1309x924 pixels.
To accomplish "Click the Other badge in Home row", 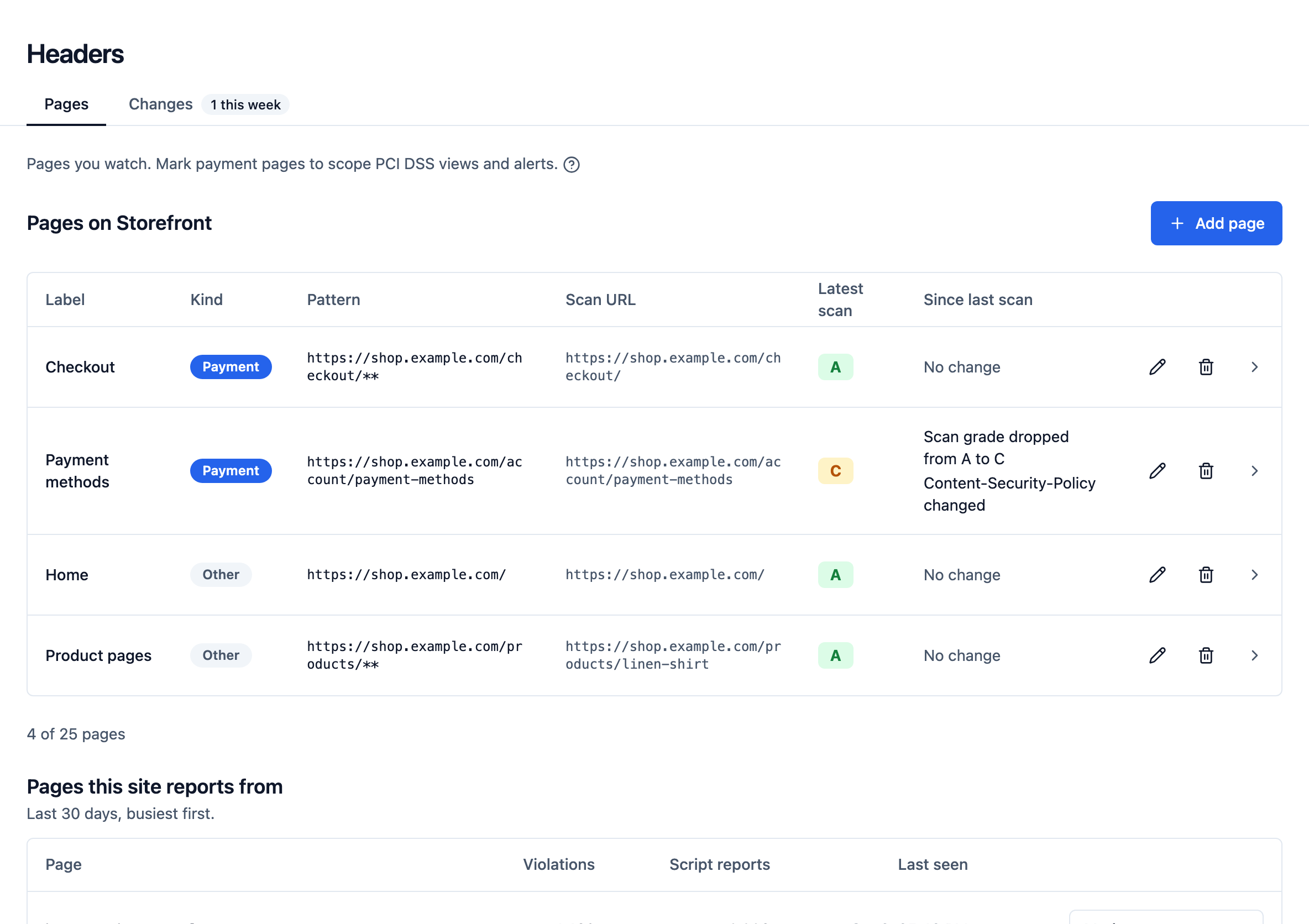I will click(221, 575).
